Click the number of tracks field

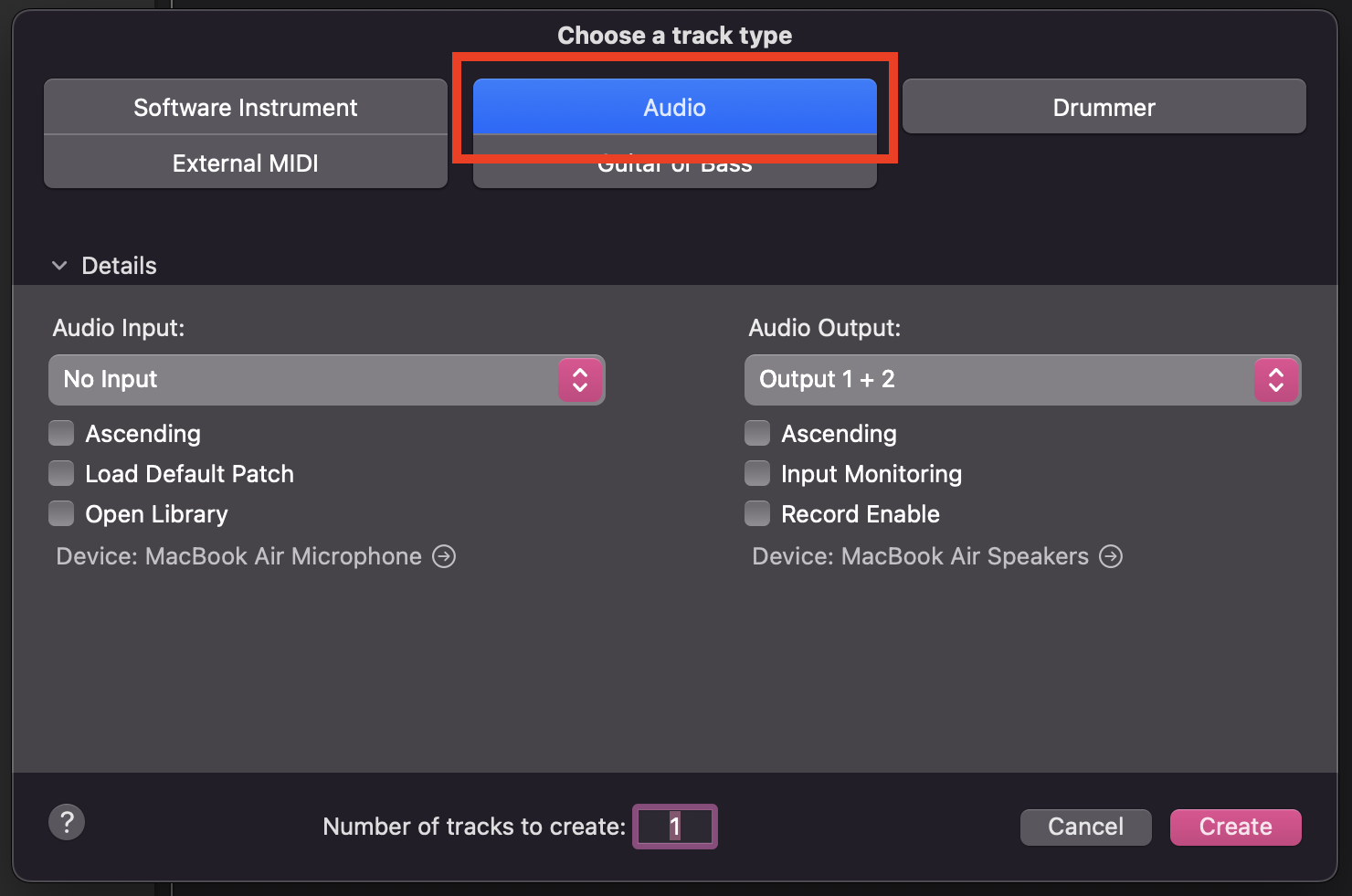(x=674, y=827)
